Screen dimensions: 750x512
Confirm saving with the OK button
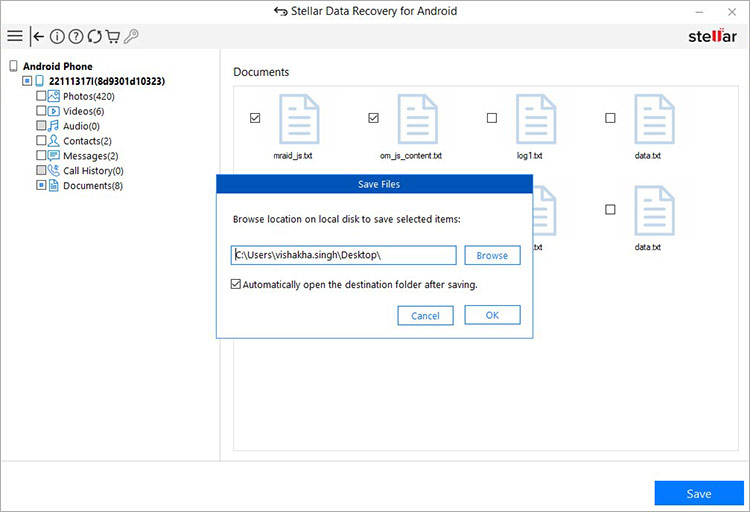(x=492, y=315)
